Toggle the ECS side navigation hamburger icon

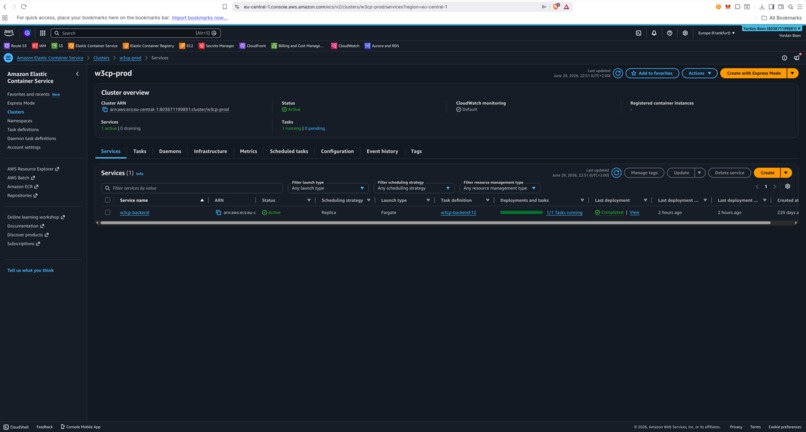pos(8,58)
